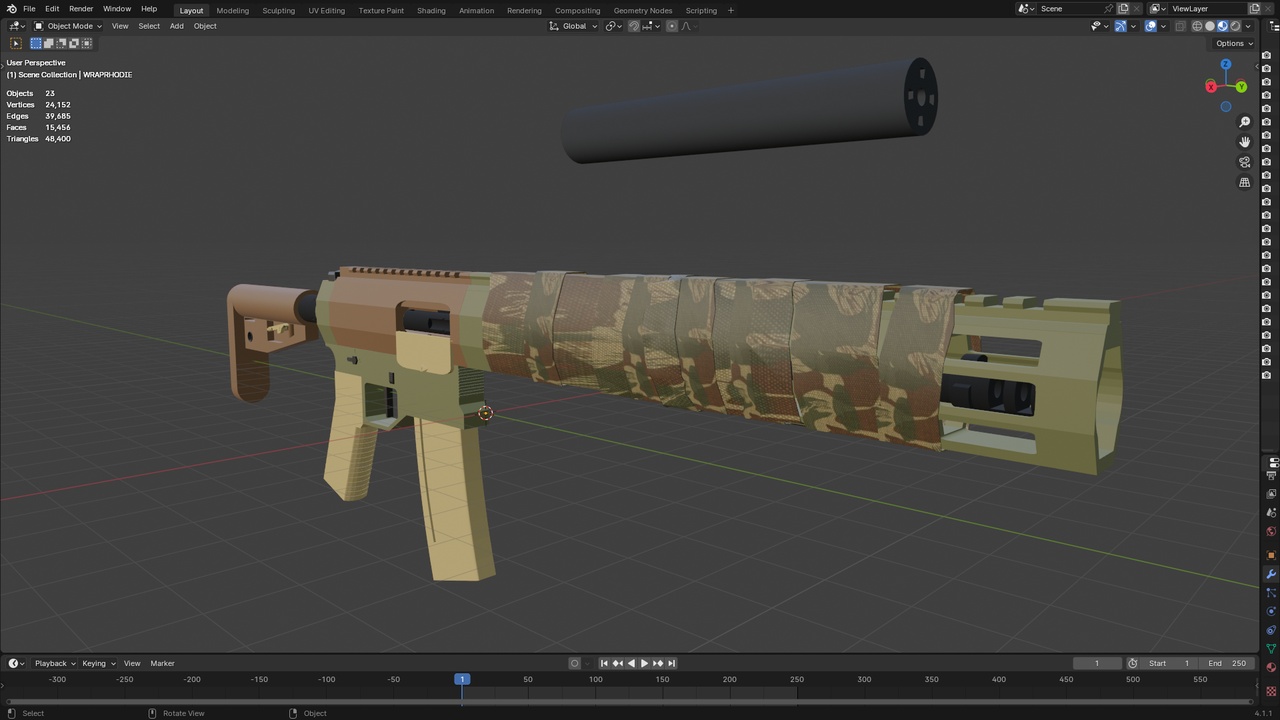Click the green Y axis on gizmo

[x=1241, y=87]
